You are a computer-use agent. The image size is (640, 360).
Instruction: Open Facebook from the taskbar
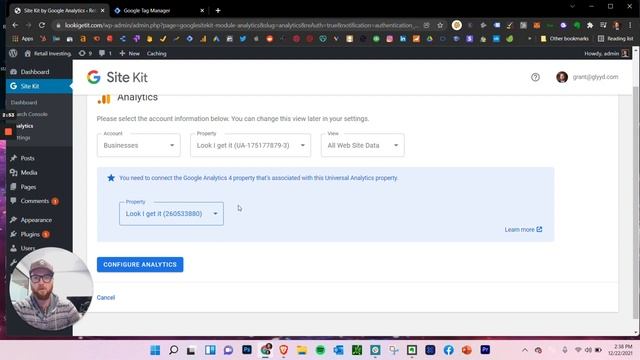[449, 350]
